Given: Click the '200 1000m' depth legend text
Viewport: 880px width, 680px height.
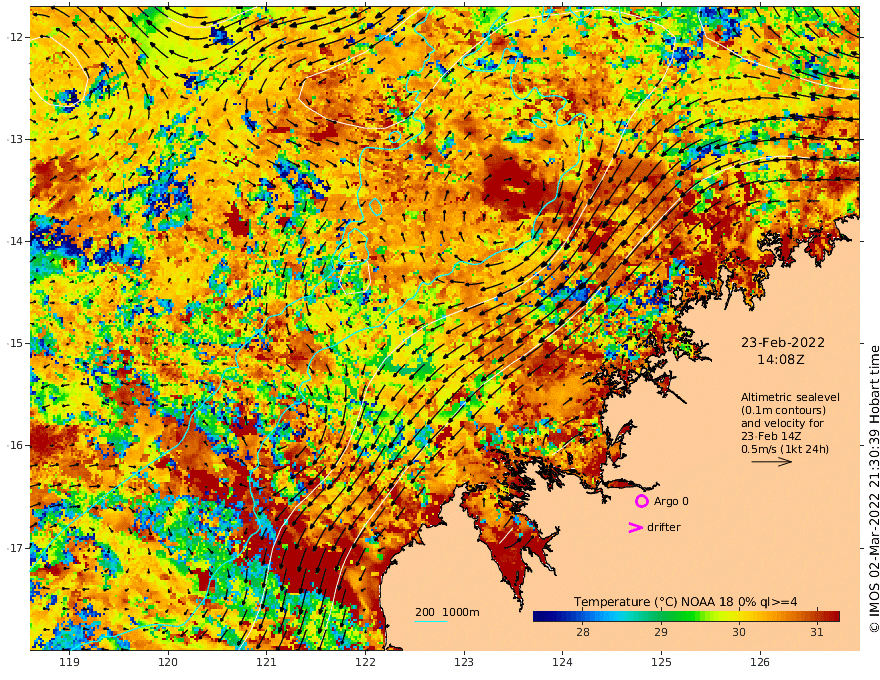Looking at the screenshot, I should point(447,612).
